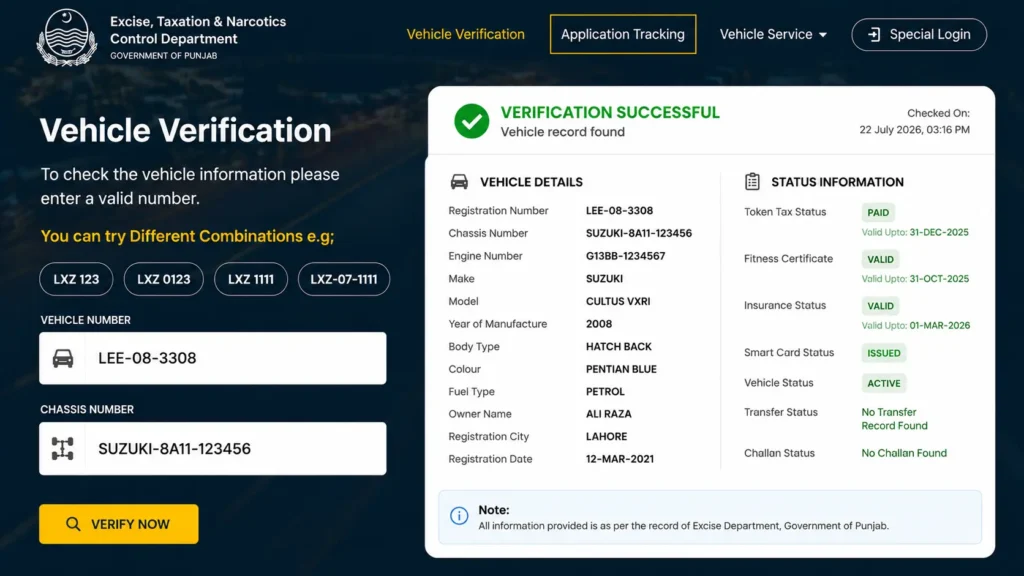
Task: Click engine number G13BB-1234567
Action: click(626, 256)
